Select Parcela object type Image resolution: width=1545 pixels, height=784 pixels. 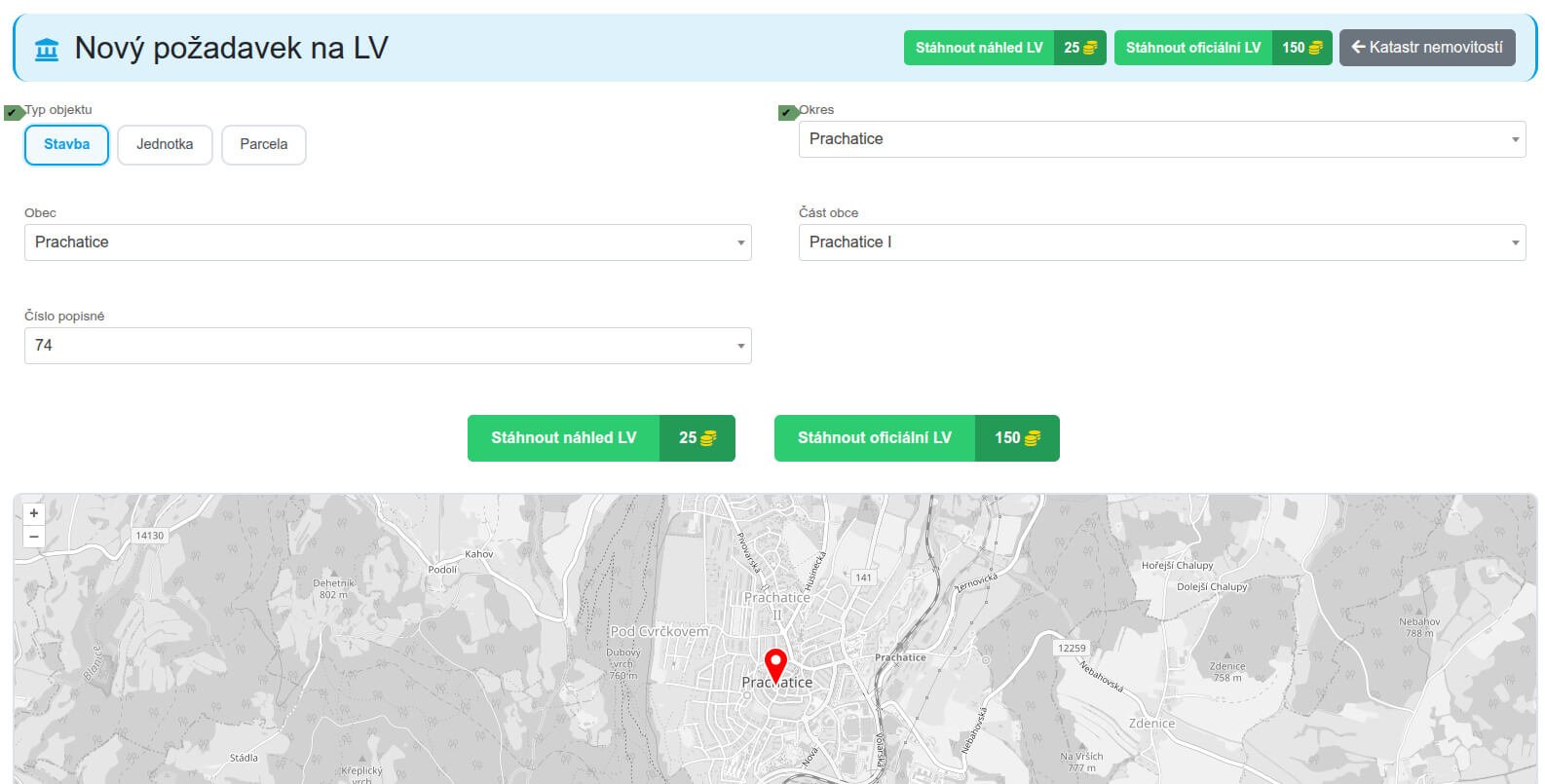(264, 145)
